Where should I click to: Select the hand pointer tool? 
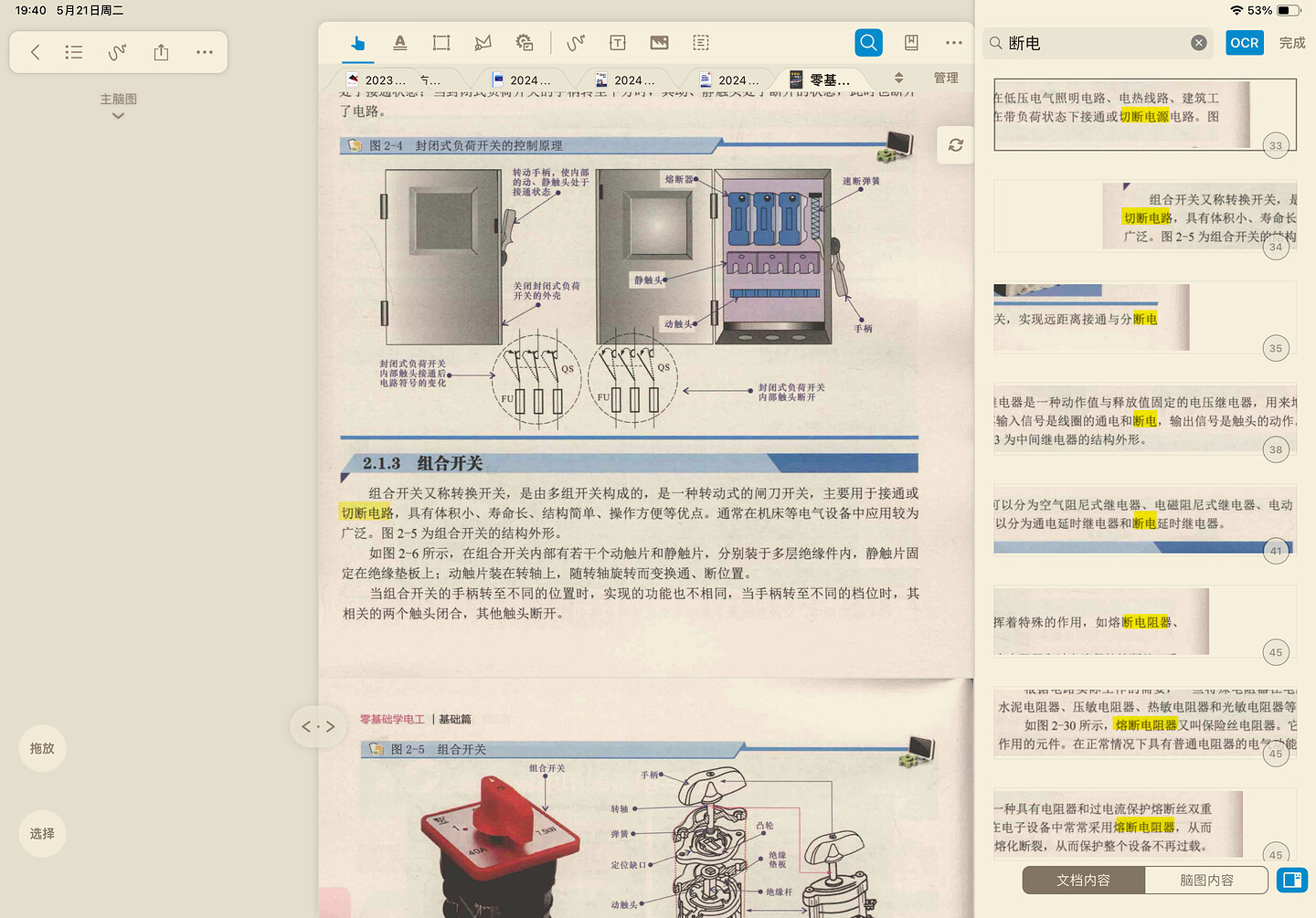357,43
